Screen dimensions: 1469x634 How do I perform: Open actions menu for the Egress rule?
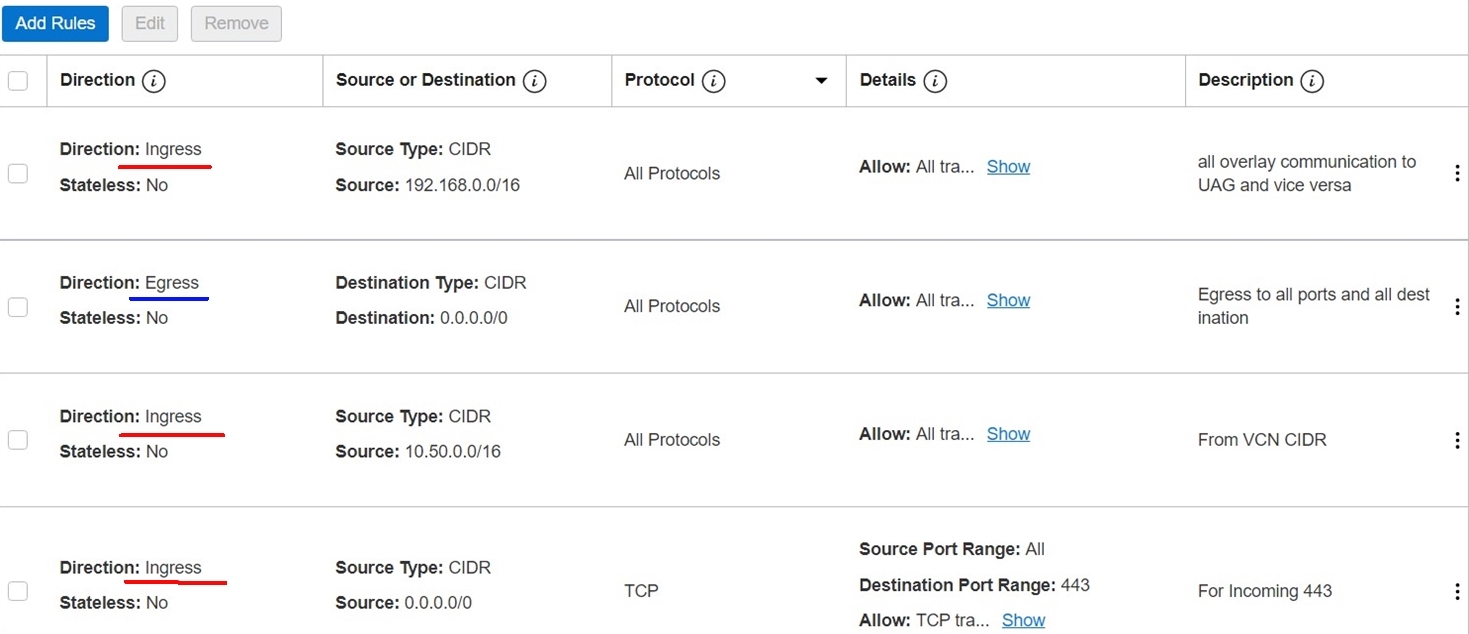(x=1457, y=307)
